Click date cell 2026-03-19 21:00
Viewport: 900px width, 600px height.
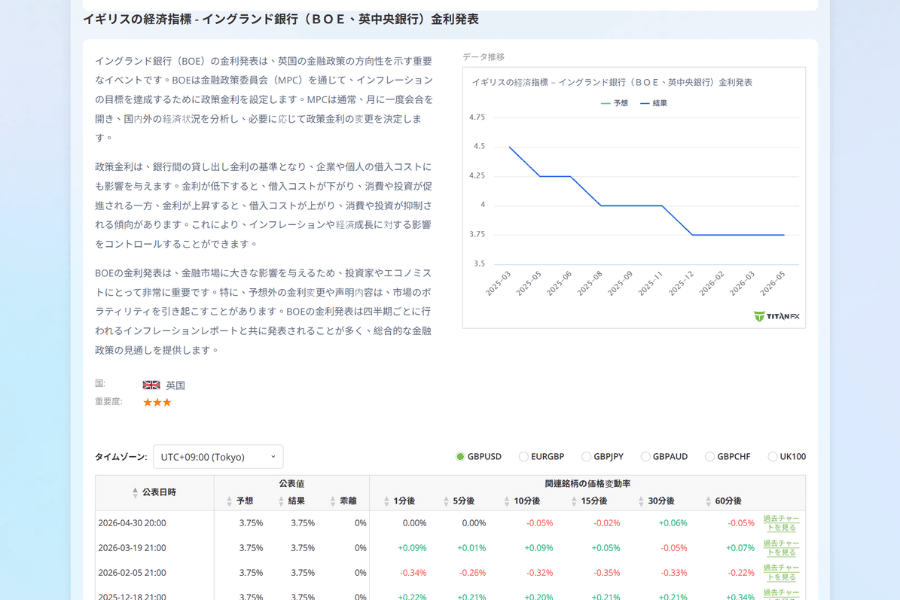coord(132,548)
